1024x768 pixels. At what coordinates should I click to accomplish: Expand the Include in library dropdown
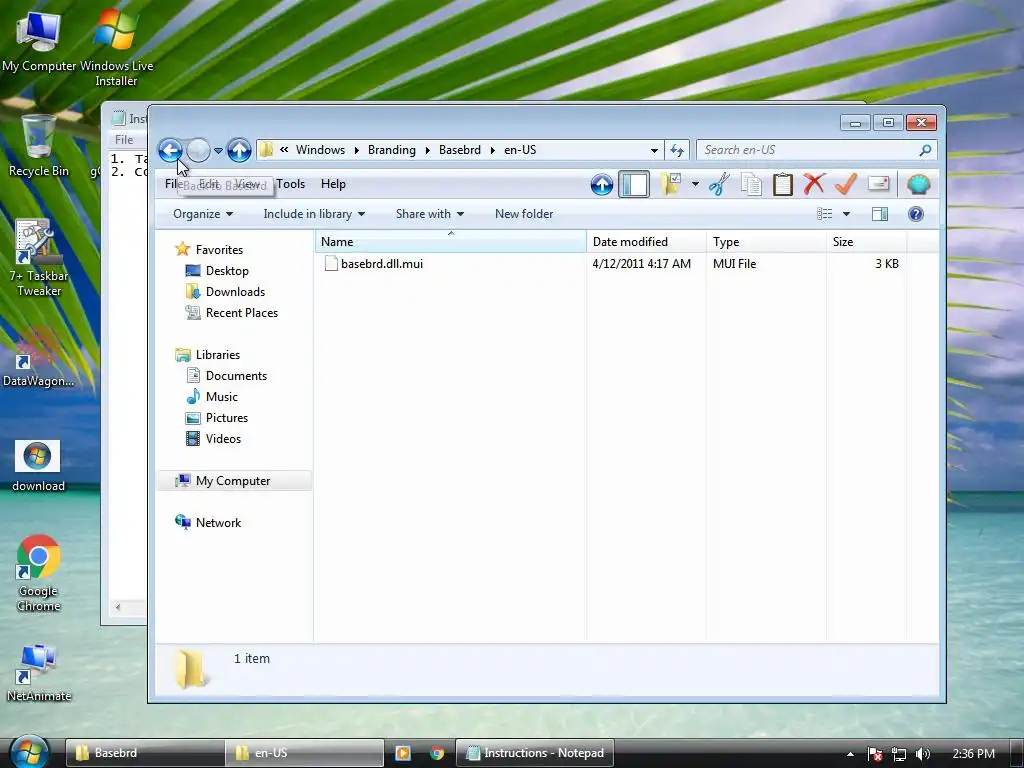314,214
